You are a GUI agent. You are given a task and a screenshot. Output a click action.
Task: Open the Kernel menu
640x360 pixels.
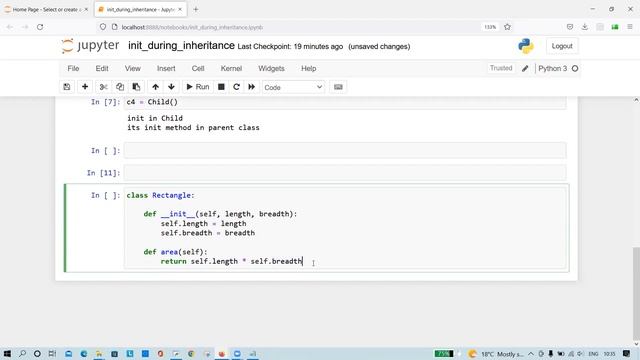231,69
